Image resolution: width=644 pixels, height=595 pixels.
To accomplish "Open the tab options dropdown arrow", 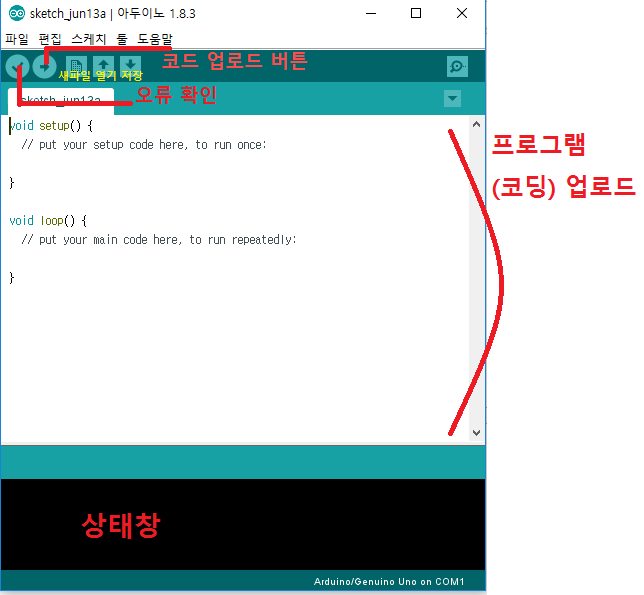I will (452, 98).
